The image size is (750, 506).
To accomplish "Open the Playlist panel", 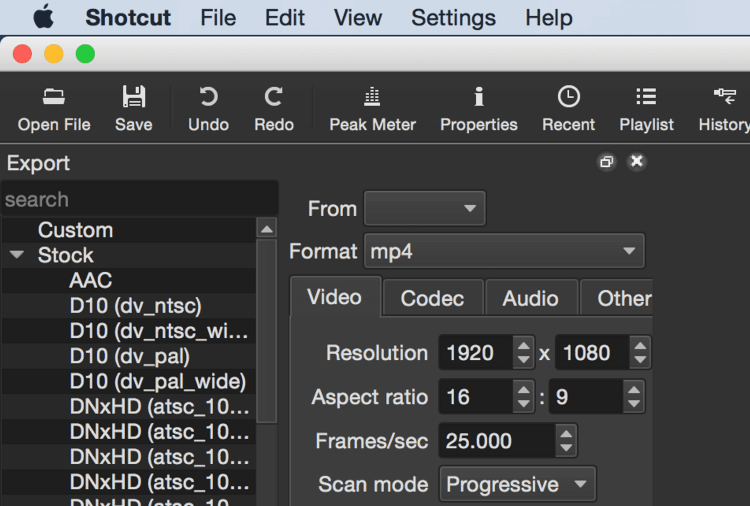I will click(x=646, y=109).
